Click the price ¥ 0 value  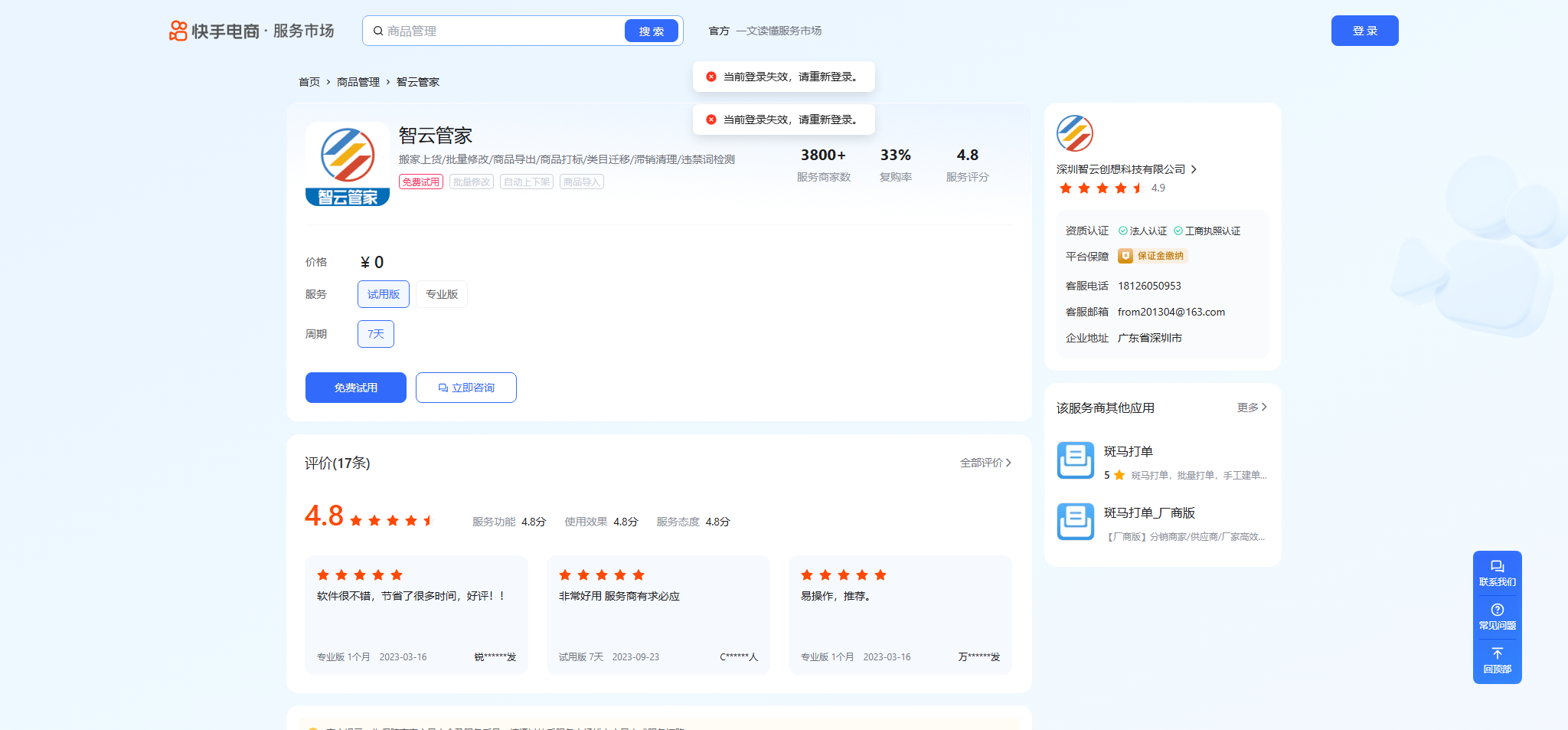pyautogui.click(x=372, y=262)
